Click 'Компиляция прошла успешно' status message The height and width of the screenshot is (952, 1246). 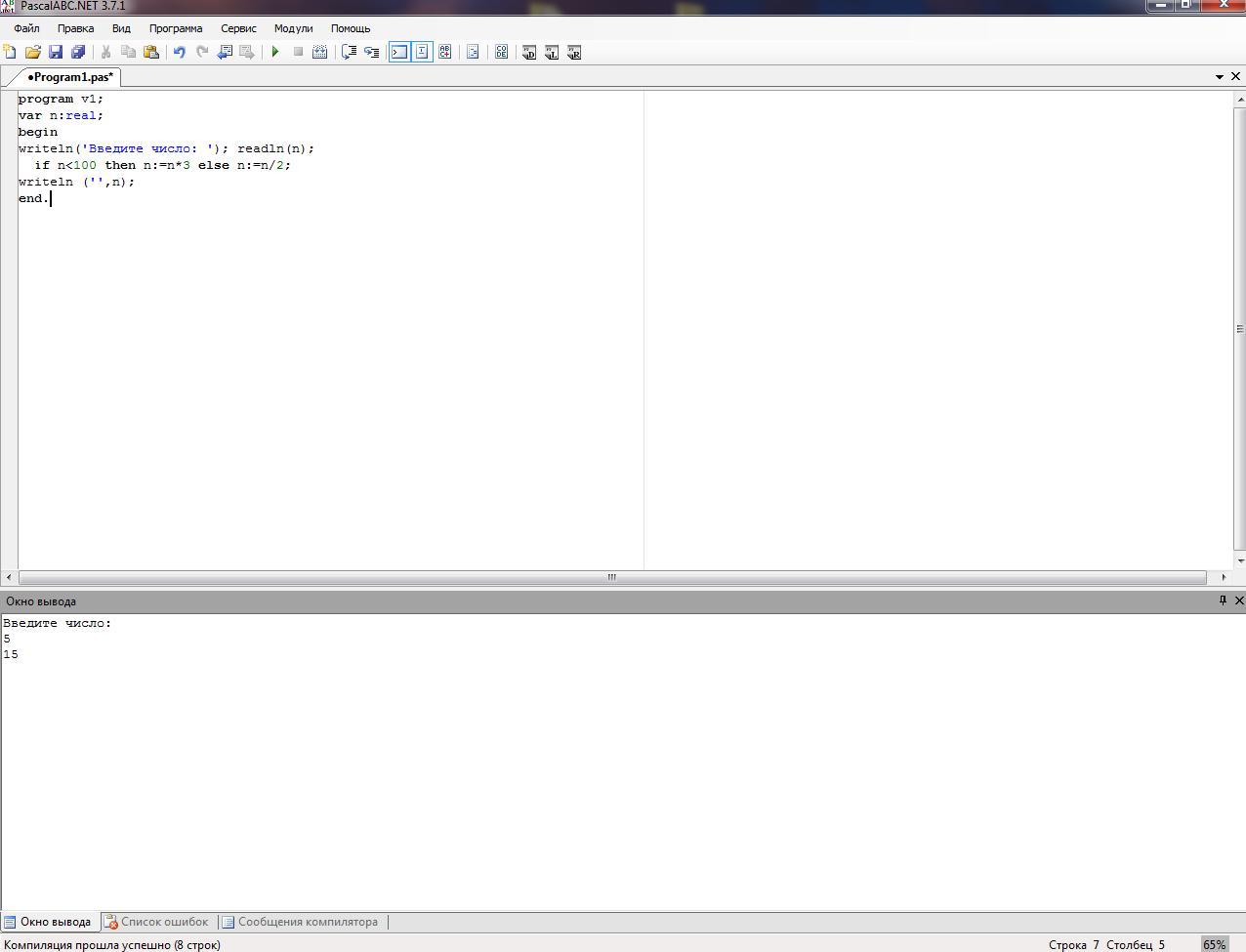click(x=112, y=944)
